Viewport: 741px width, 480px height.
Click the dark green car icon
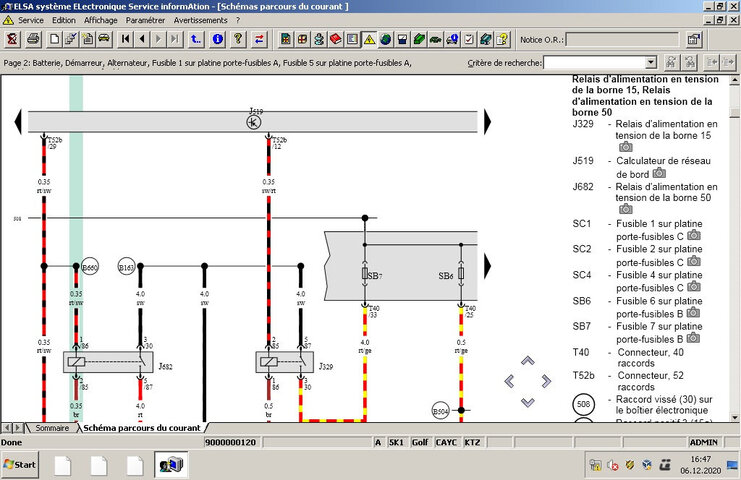[x=435, y=39]
